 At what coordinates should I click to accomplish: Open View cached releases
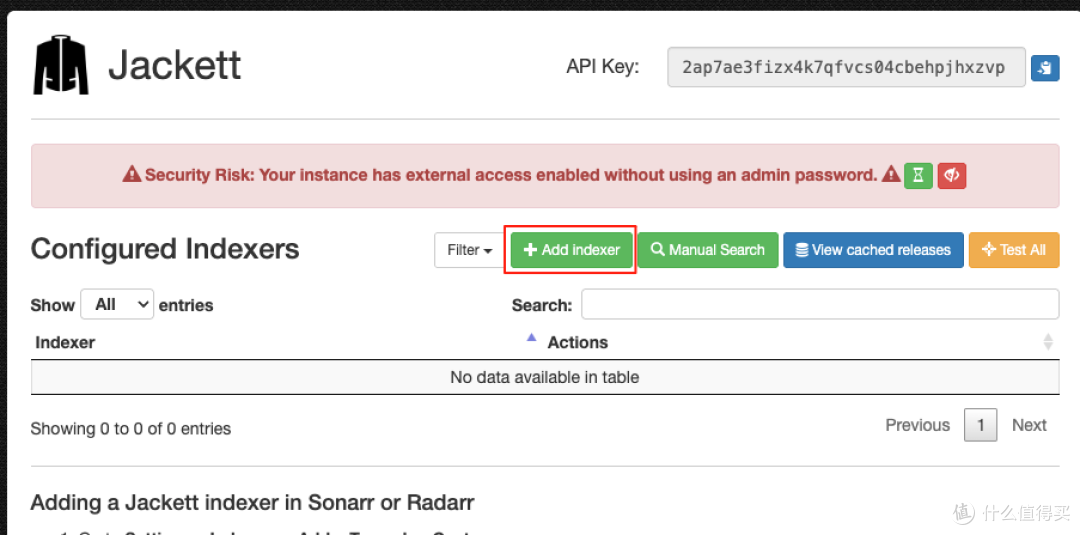[873, 250]
